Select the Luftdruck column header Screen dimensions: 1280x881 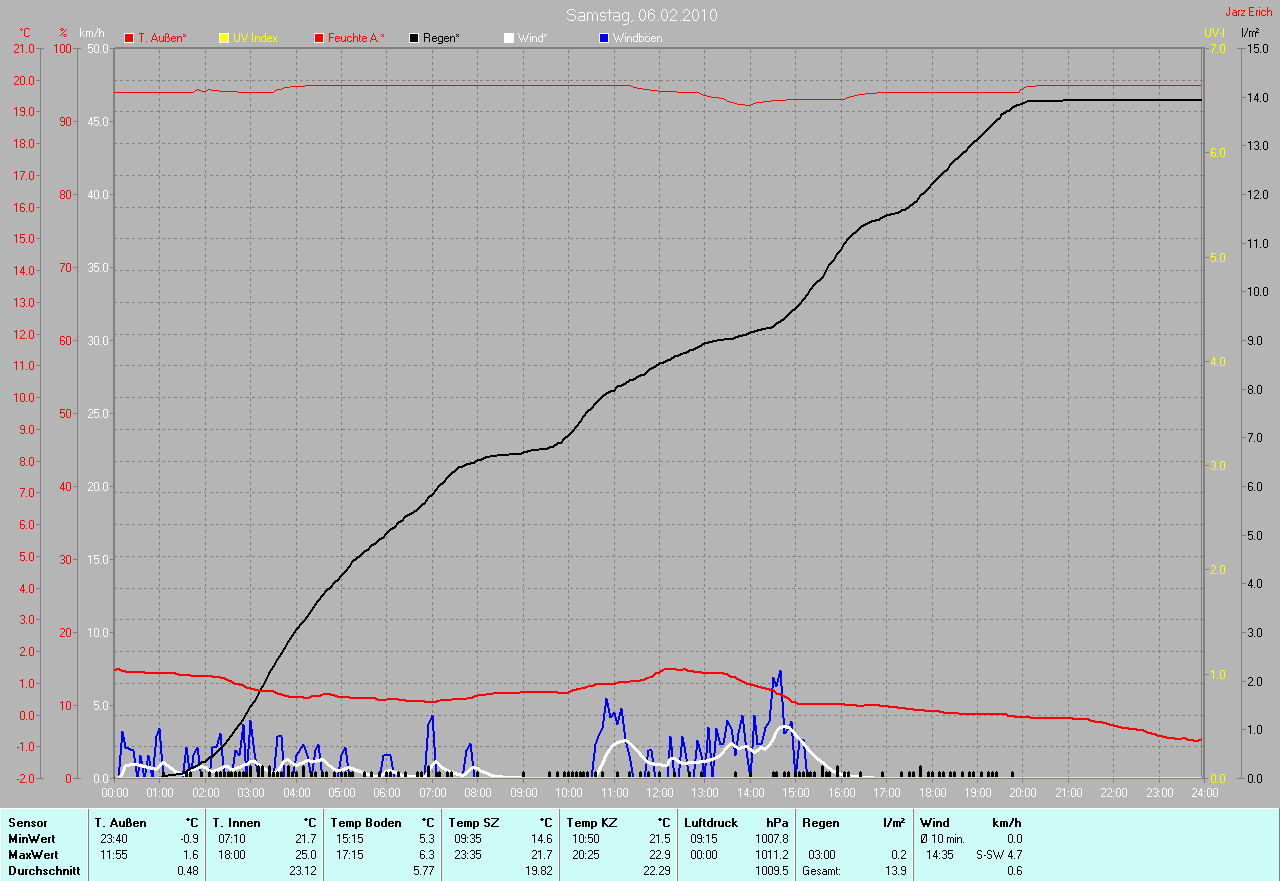(x=710, y=823)
